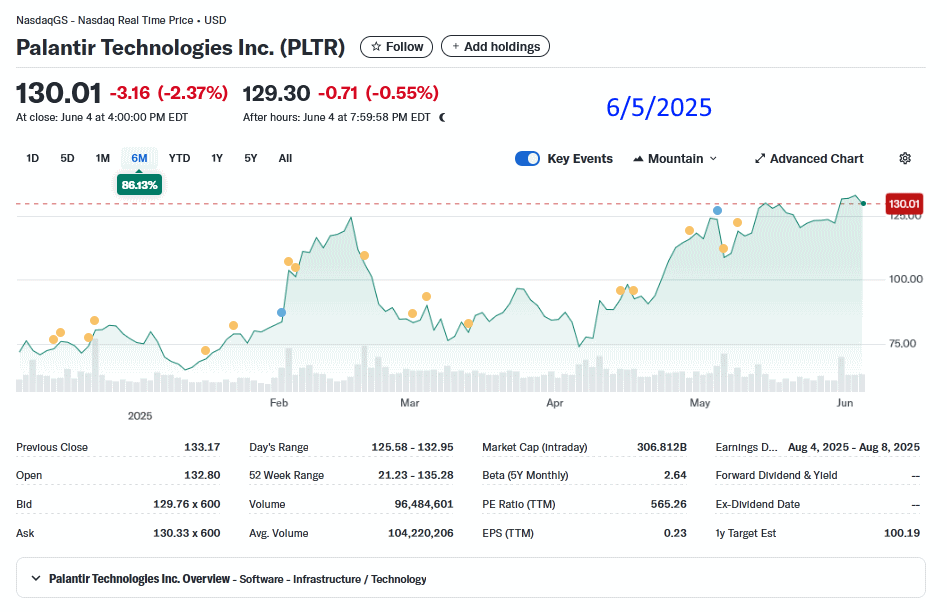
Task: Click the Avg. Volume value 104,220,206
Action: (420, 533)
